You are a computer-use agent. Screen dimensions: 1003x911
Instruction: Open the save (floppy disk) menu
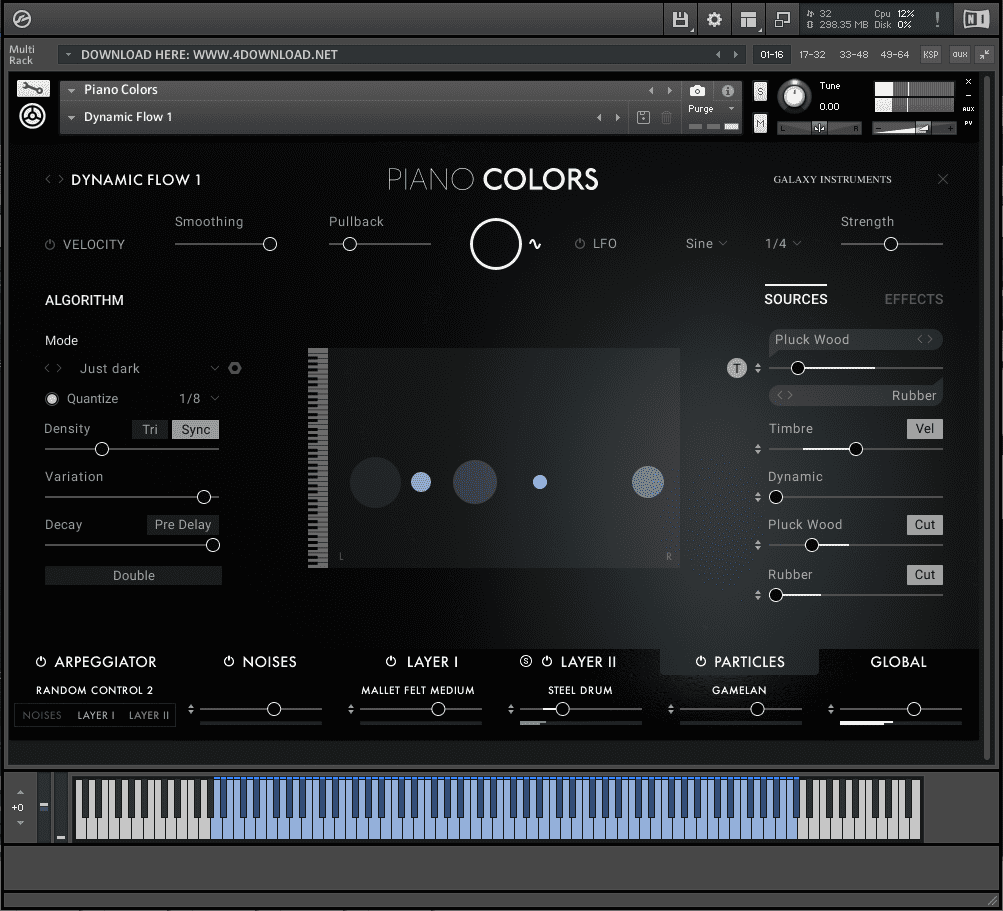680,19
